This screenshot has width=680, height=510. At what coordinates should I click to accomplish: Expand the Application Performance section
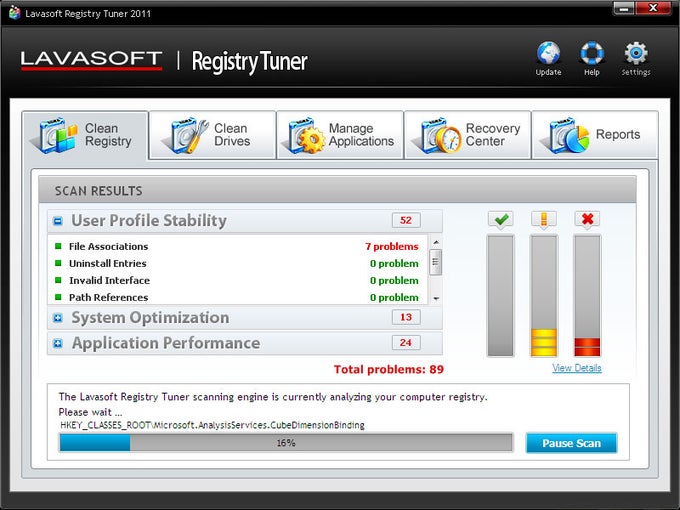tap(58, 343)
